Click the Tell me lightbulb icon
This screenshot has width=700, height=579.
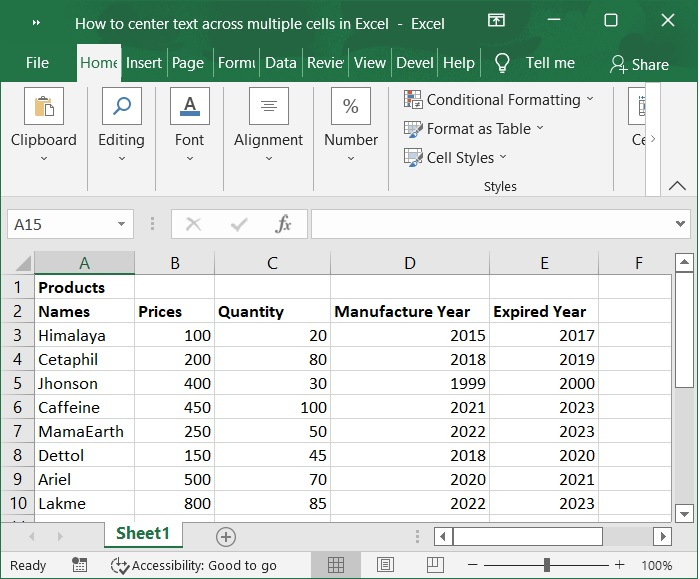(x=502, y=63)
